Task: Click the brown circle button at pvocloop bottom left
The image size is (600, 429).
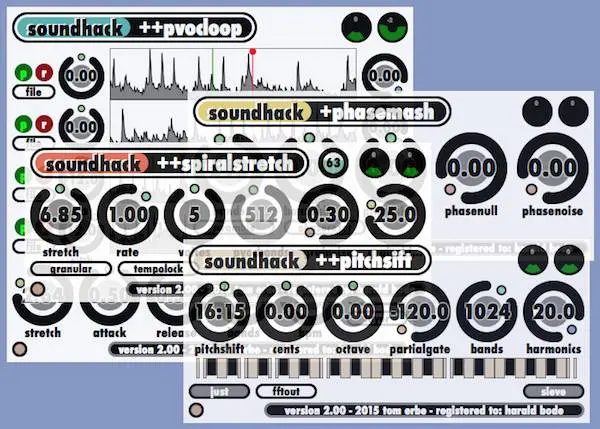Action: point(20,349)
